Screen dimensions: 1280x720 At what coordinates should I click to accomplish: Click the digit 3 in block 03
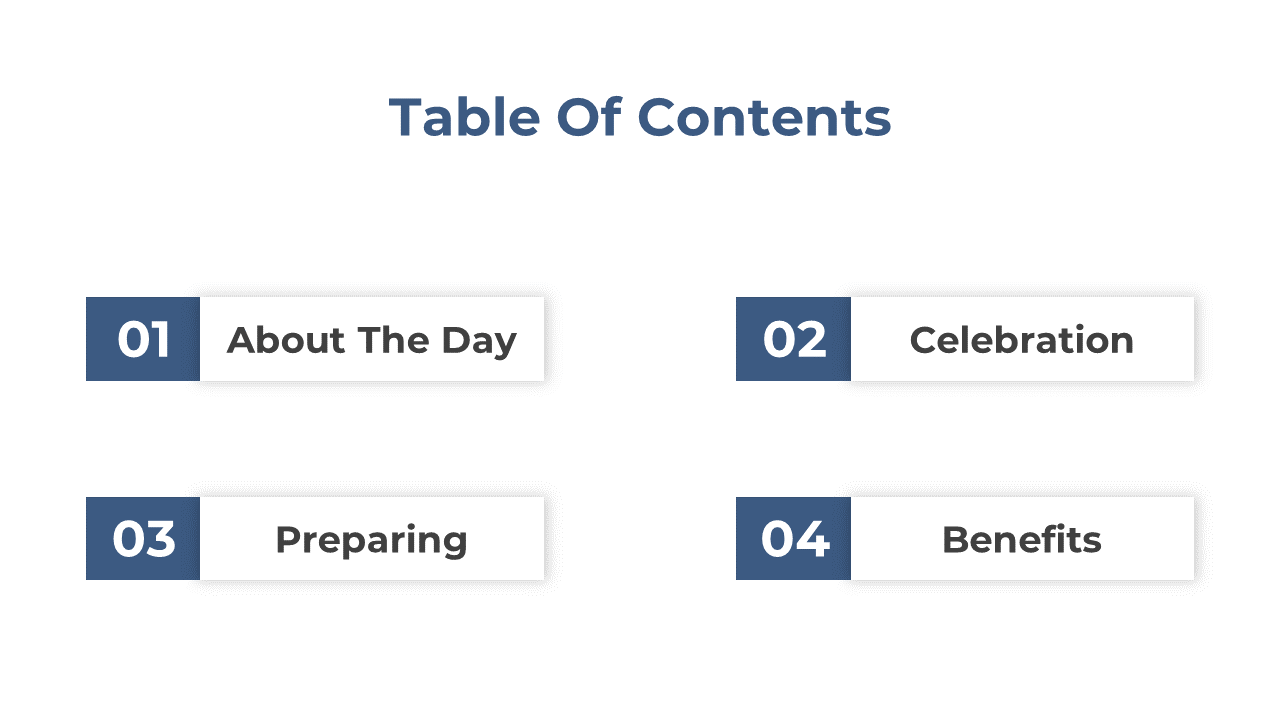click(x=160, y=539)
